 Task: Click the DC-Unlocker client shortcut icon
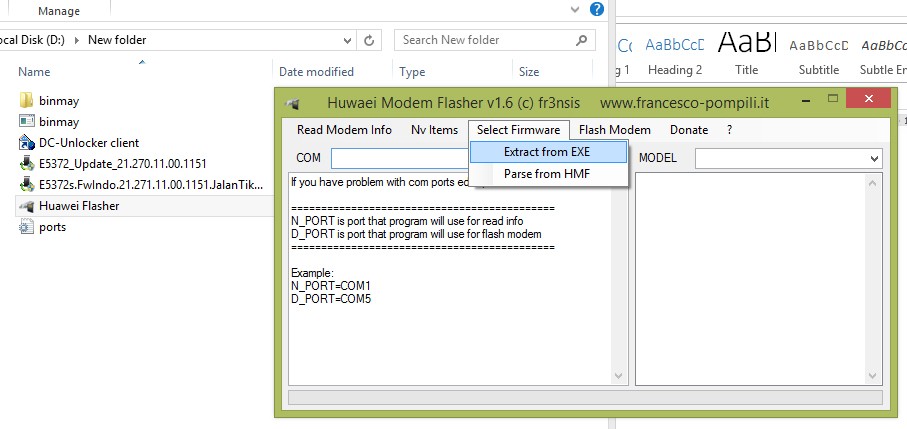26,142
